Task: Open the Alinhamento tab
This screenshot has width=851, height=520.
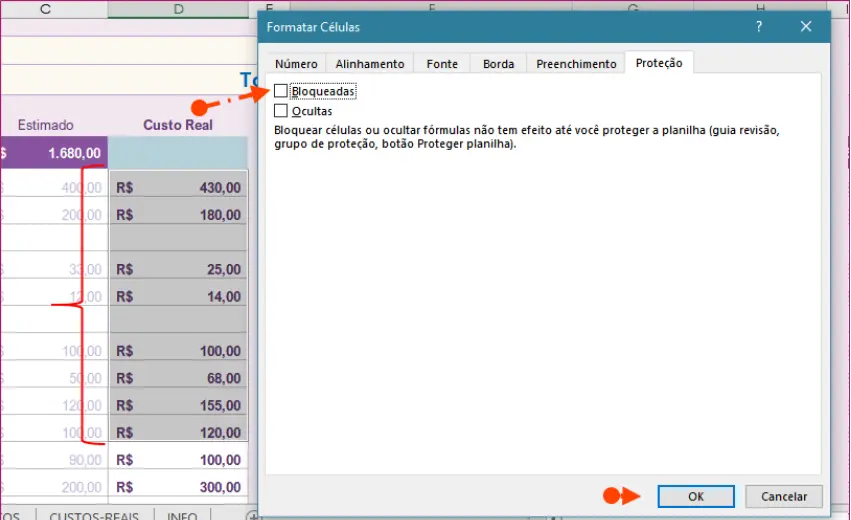Action: point(370,64)
